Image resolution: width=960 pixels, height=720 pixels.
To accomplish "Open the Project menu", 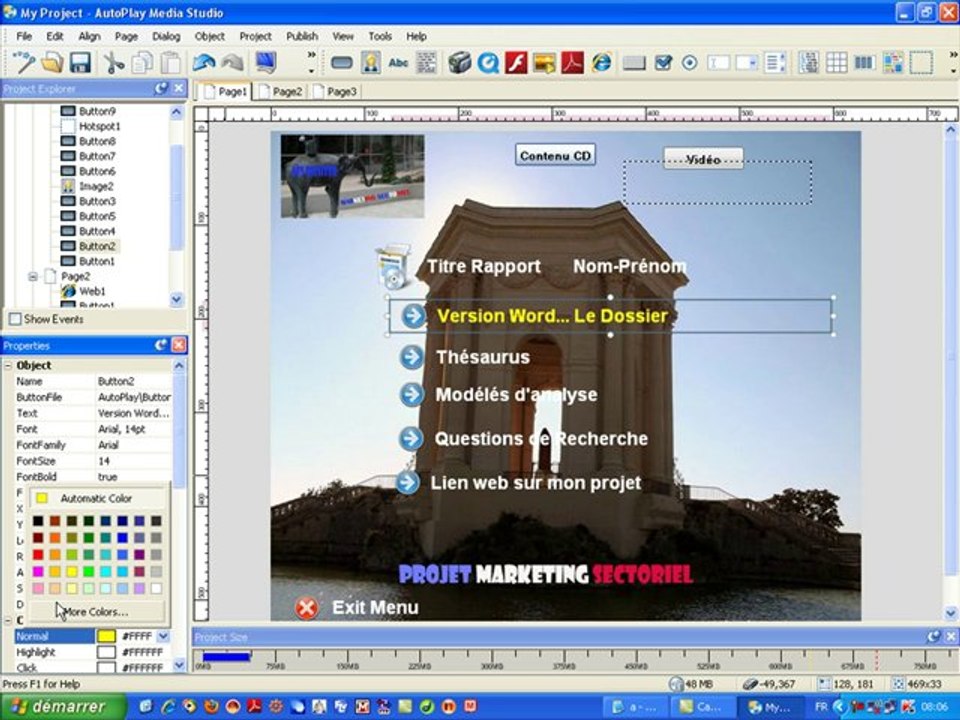I will pyautogui.click(x=255, y=37).
